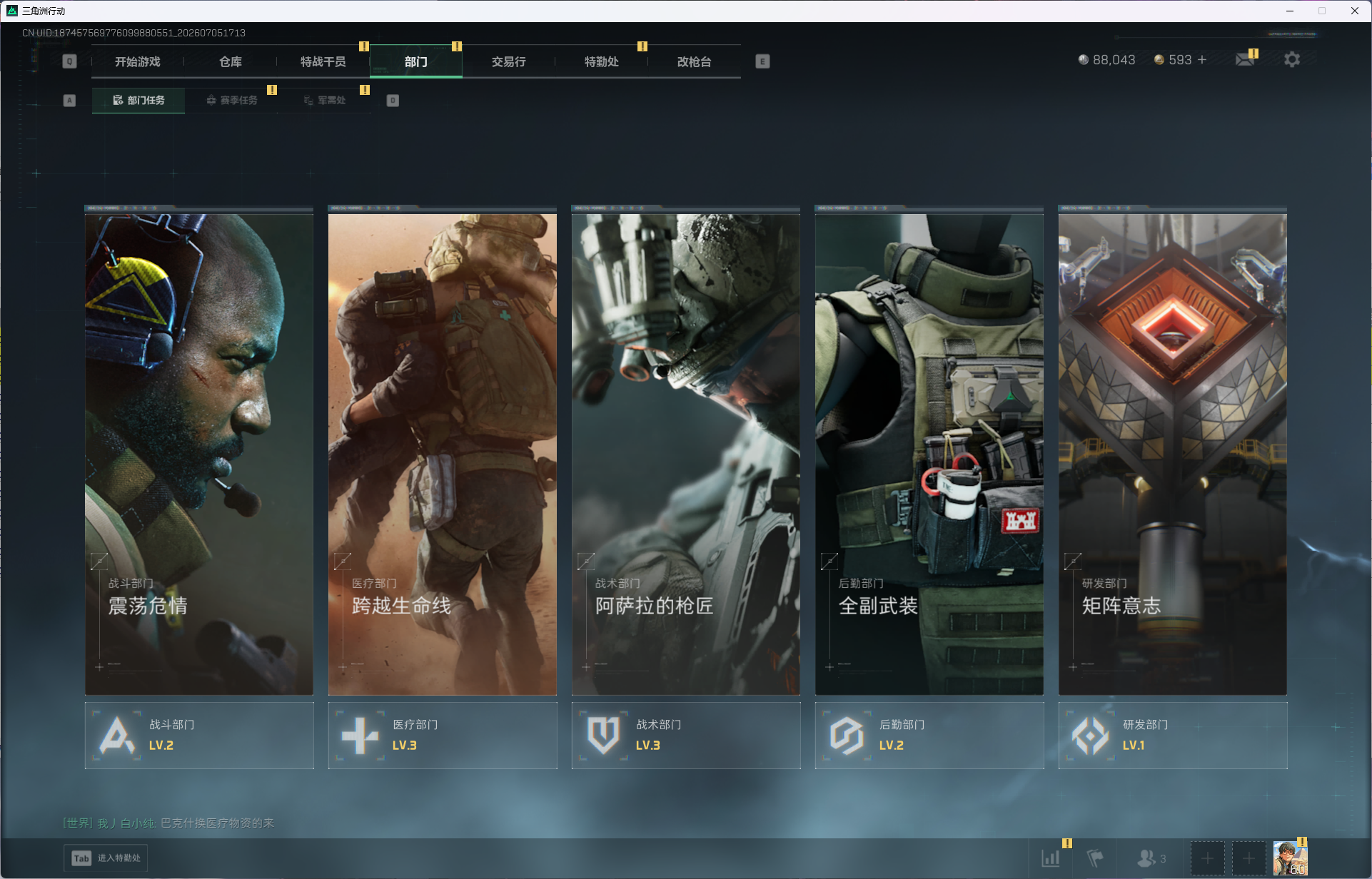Click the 研发部门 diamond emblem icon
This screenshot has width=1372, height=879.
[1090, 736]
